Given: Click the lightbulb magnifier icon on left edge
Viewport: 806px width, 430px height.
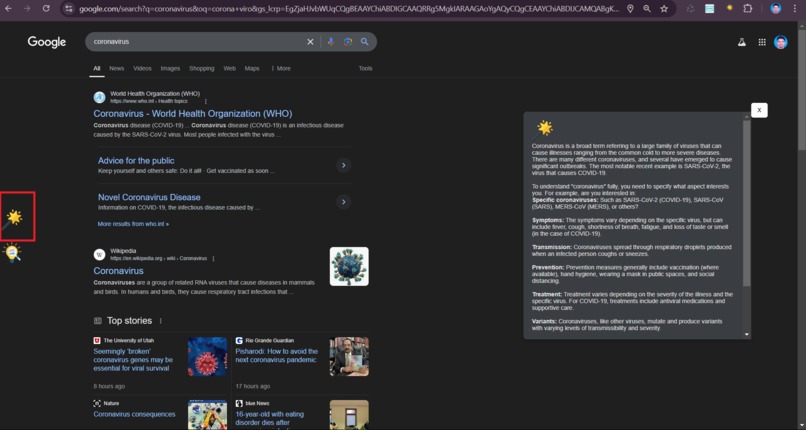Looking at the screenshot, I should [12, 253].
